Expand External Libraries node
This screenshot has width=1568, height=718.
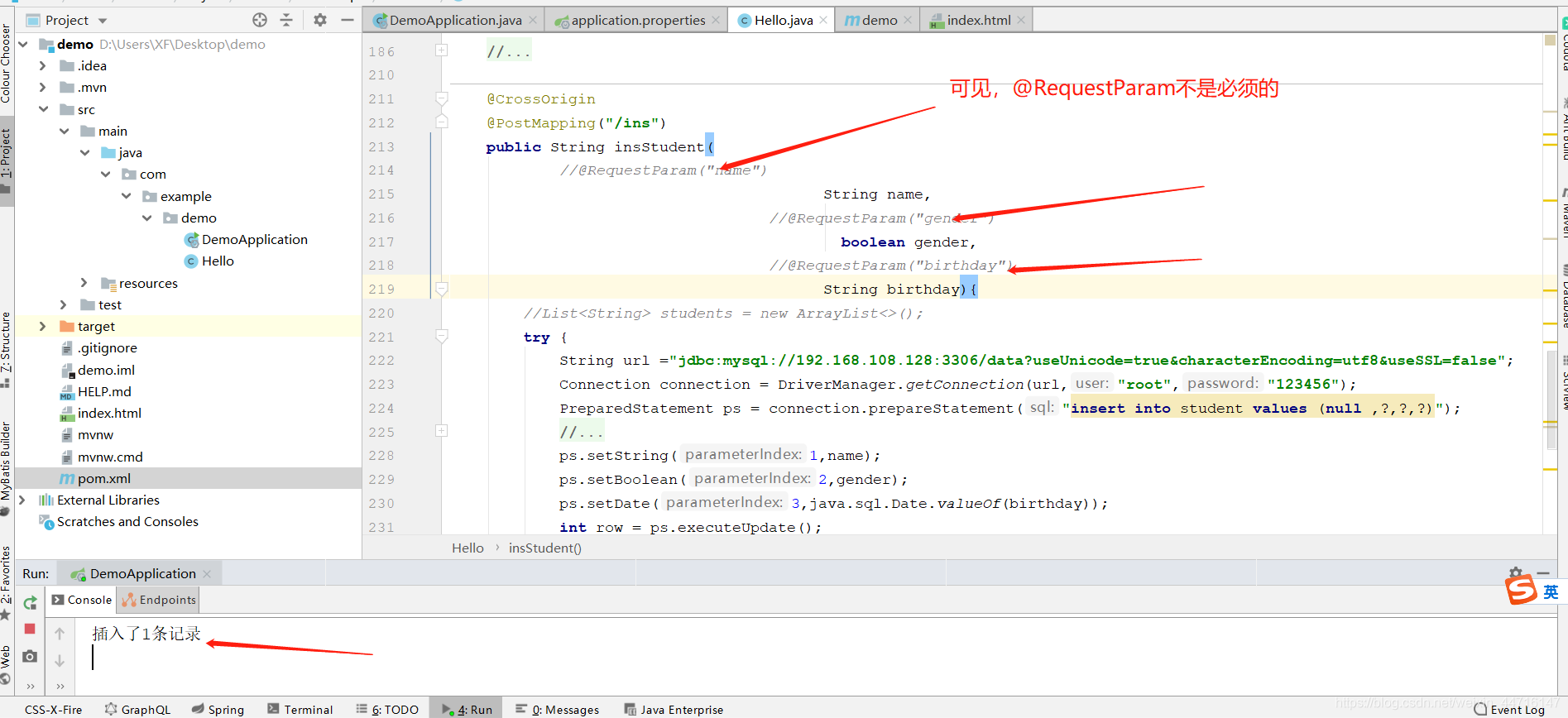click(22, 500)
